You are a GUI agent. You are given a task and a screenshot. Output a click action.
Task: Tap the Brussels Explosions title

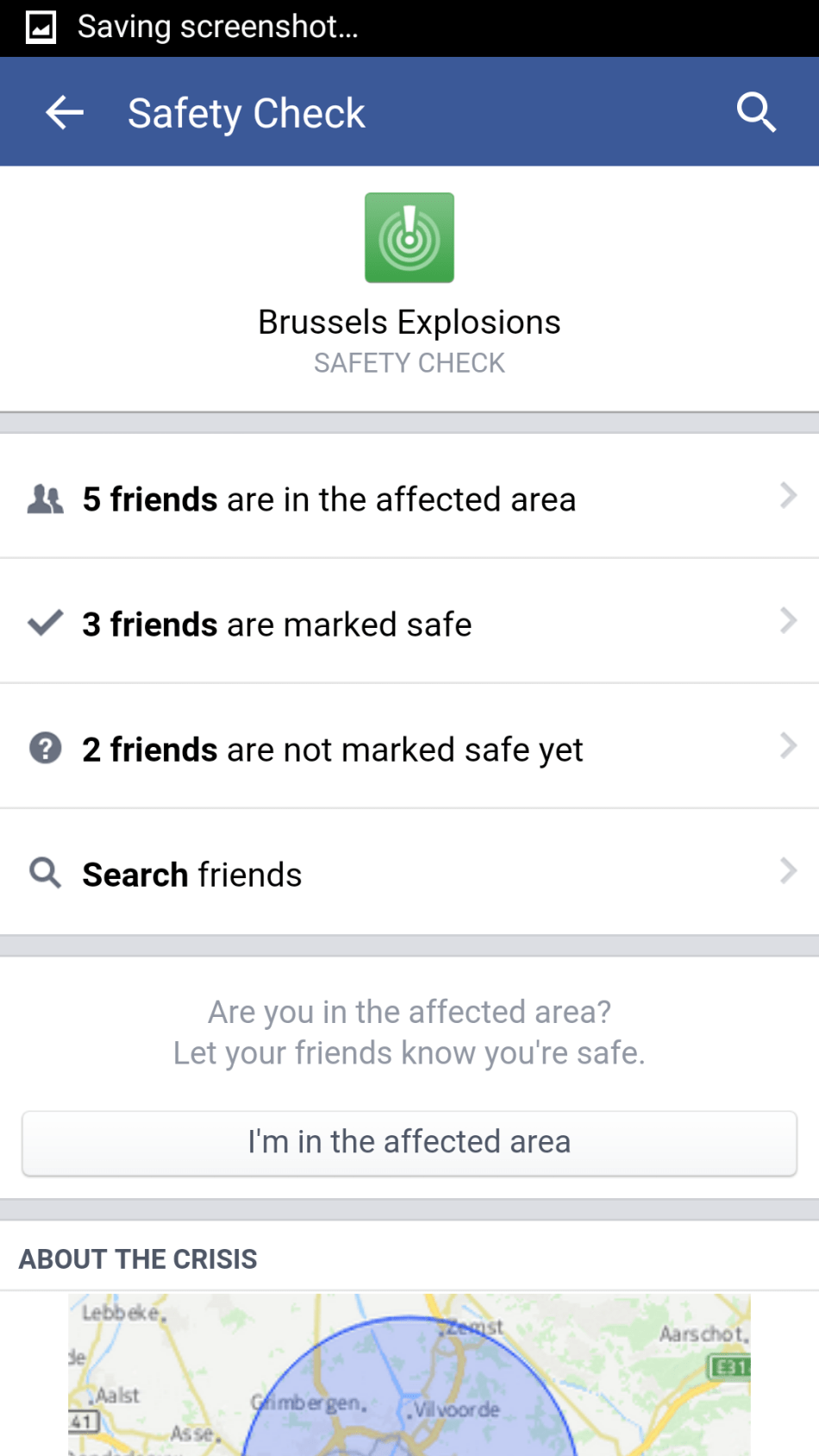pyautogui.click(x=409, y=323)
